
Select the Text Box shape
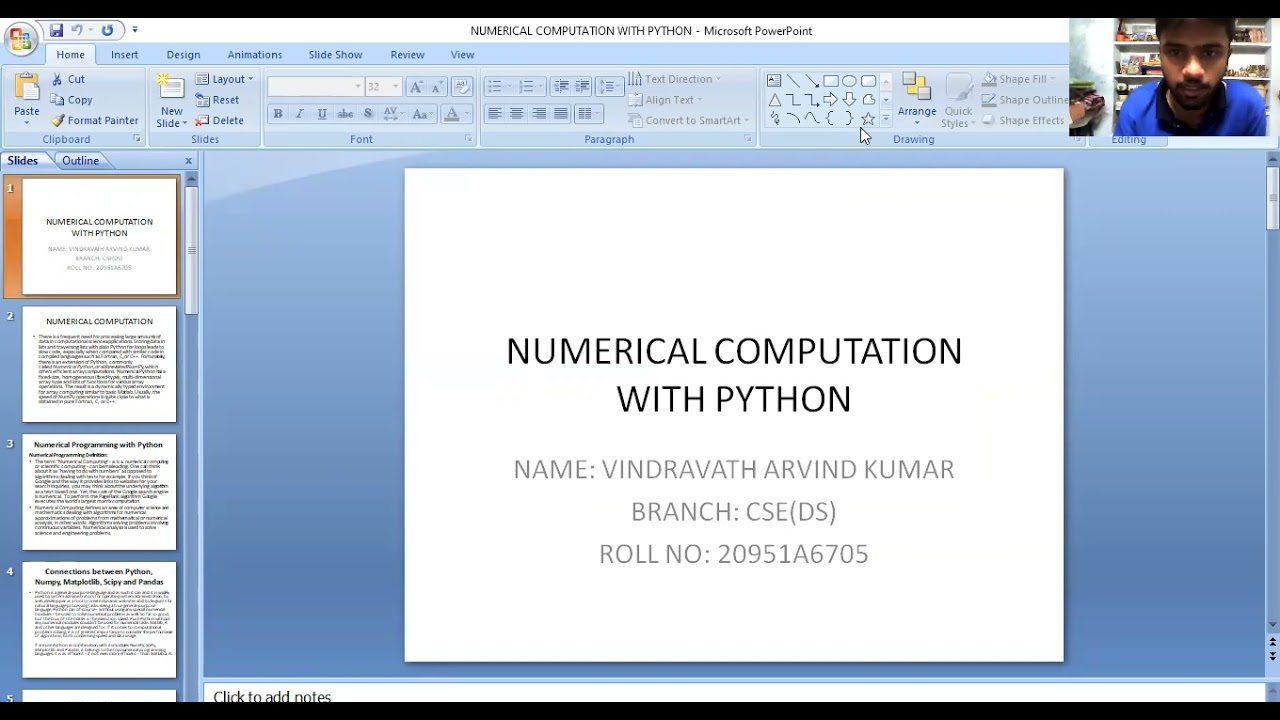tap(774, 81)
